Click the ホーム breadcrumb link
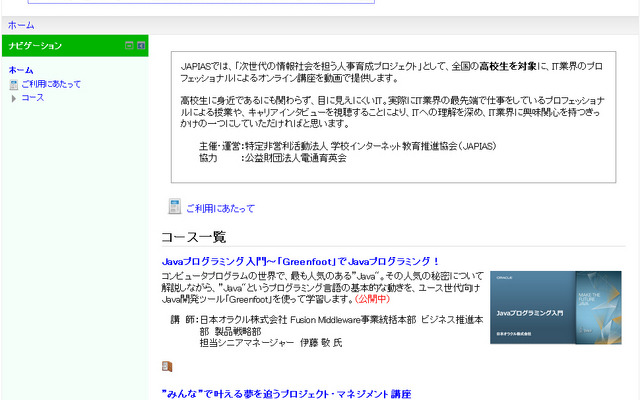Image resolution: width=640 pixels, height=400 pixels. pyautogui.click(x=21, y=25)
